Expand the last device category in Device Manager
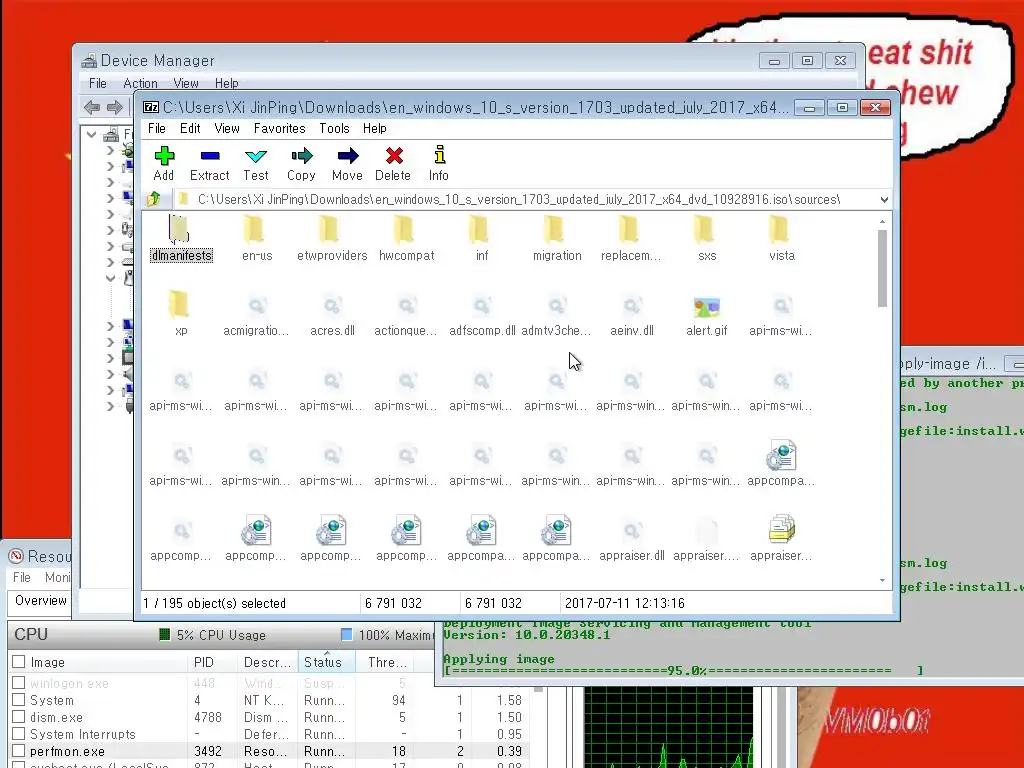This screenshot has height=768, width=1024. click(x=110, y=406)
